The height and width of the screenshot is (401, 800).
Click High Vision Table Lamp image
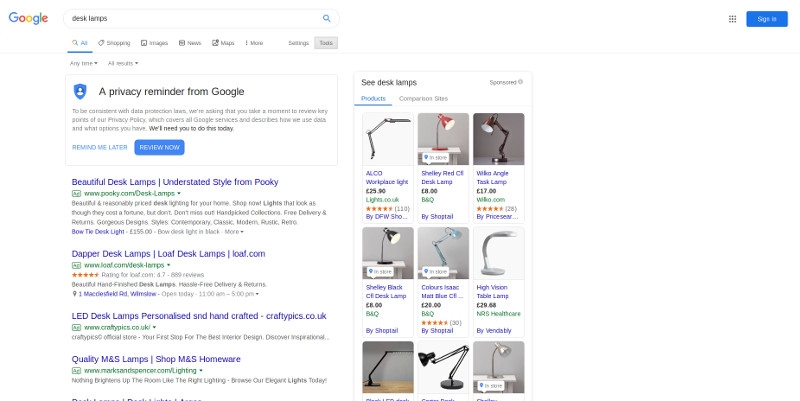(498, 253)
